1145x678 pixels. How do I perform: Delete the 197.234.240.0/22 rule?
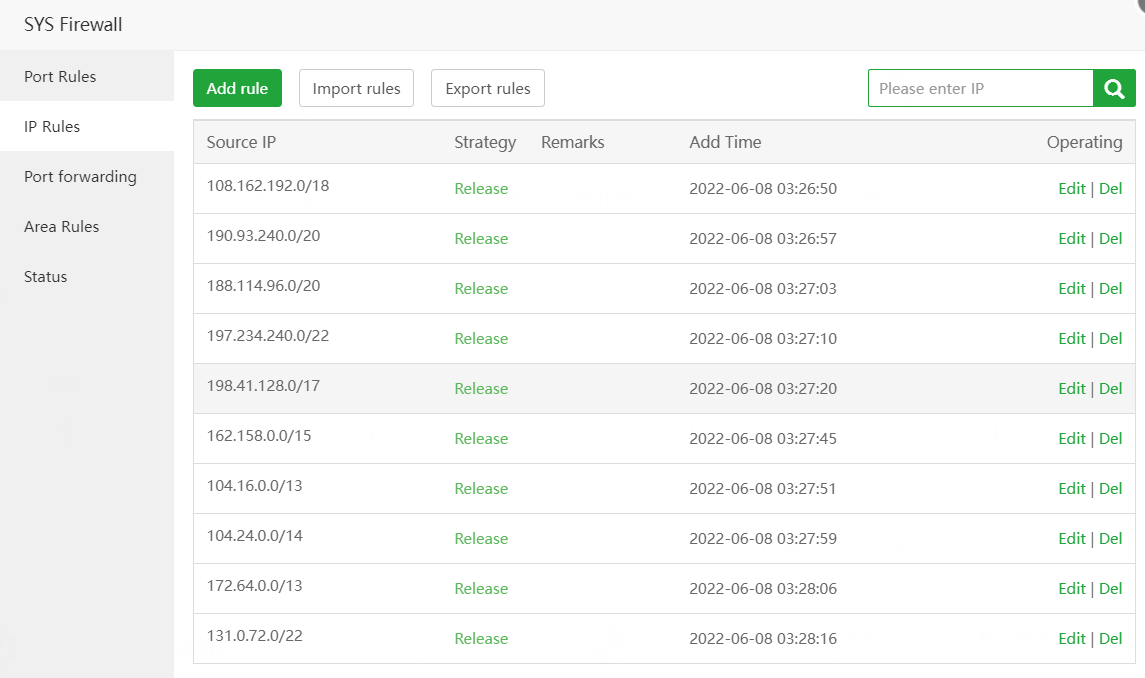coord(1111,339)
